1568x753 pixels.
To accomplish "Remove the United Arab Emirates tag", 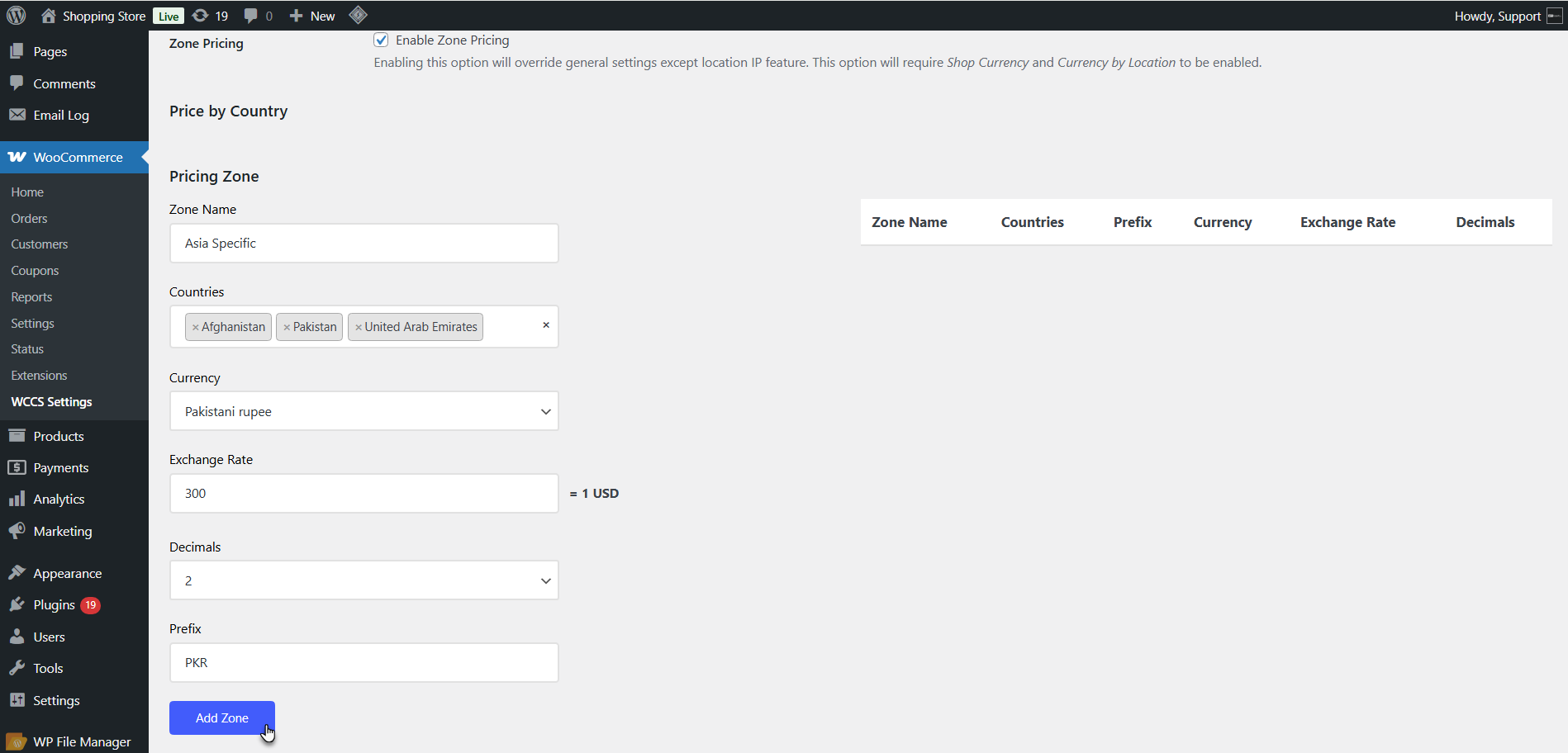I will (359, 327).
